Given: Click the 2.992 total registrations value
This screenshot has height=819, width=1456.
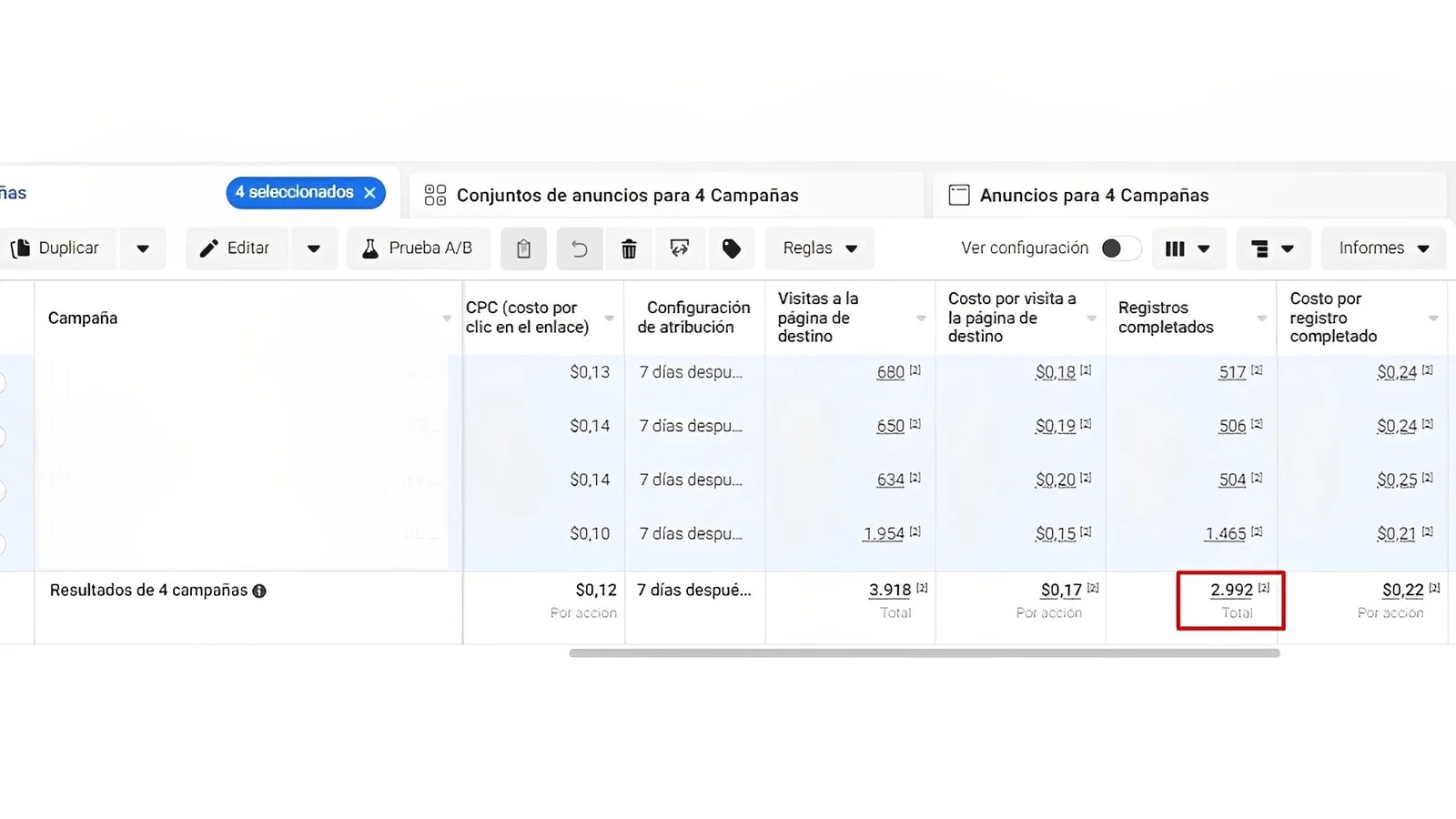Looking at the screenshot, I should click(x=1232, y=590).
